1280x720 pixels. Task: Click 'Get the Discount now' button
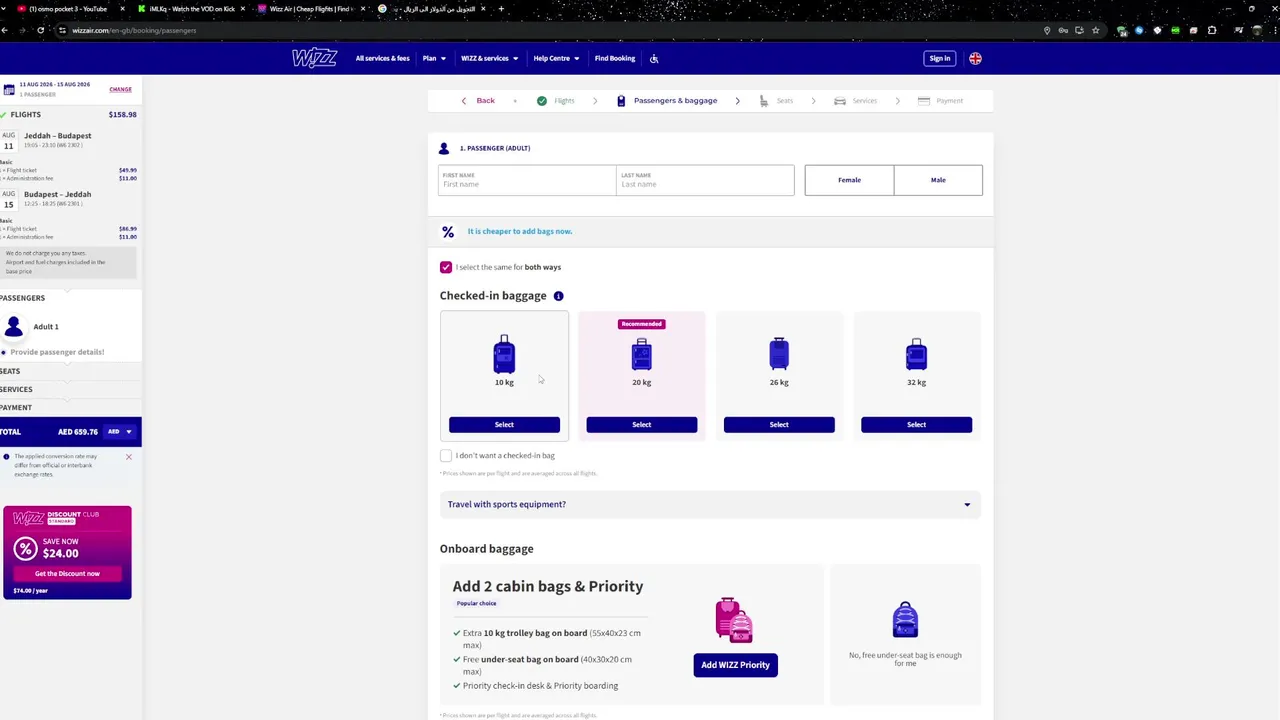coord(67,574)
